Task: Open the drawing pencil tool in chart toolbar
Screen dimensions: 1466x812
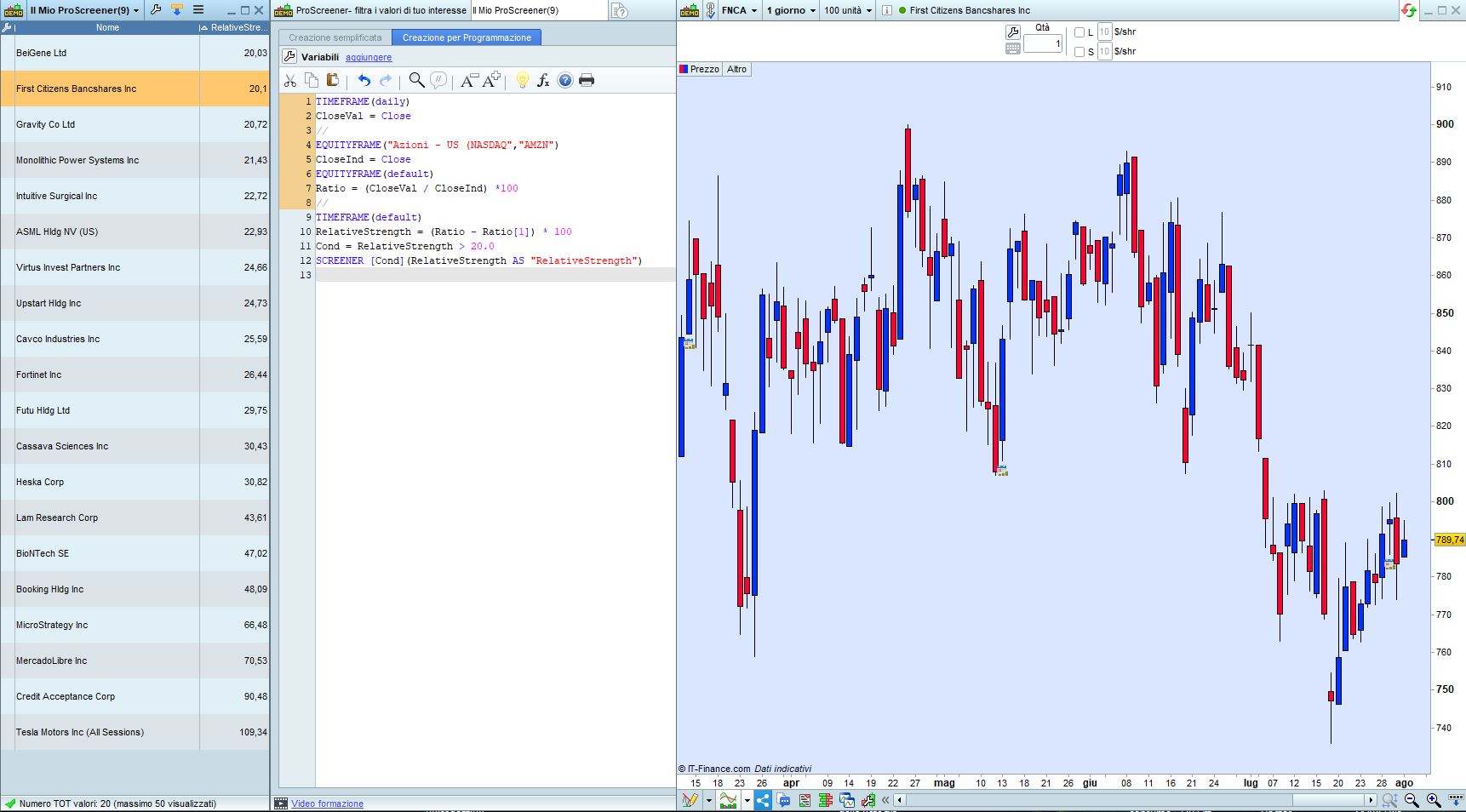Action: coord(690,800)
